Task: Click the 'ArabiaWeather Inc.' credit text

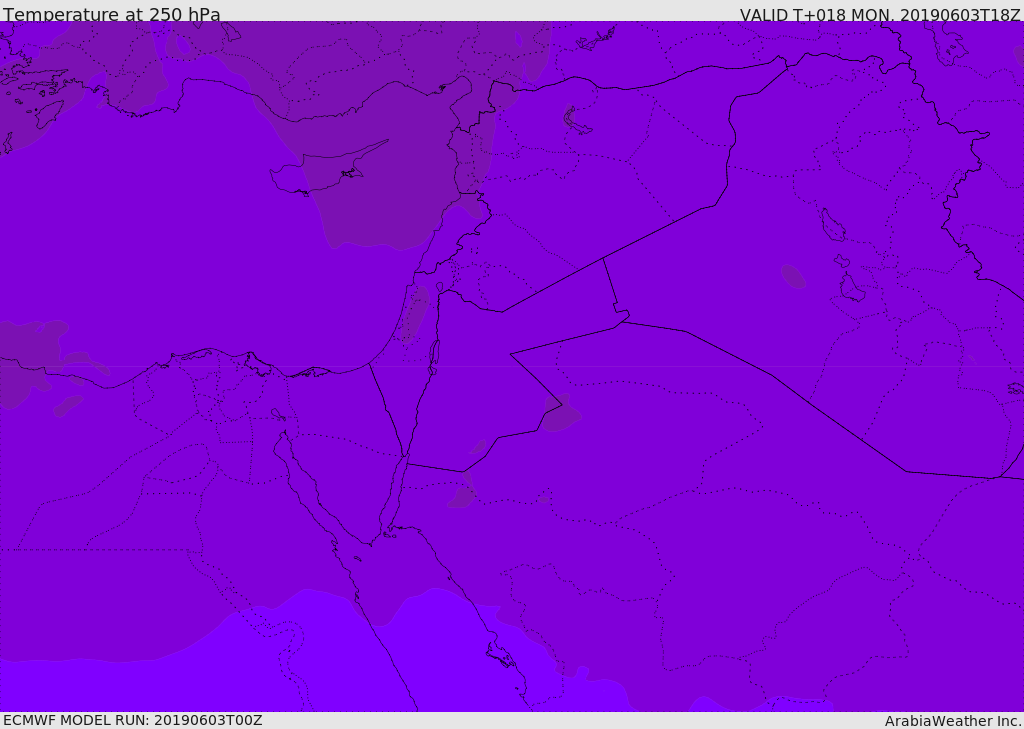Action: click(x=953, y=721)
